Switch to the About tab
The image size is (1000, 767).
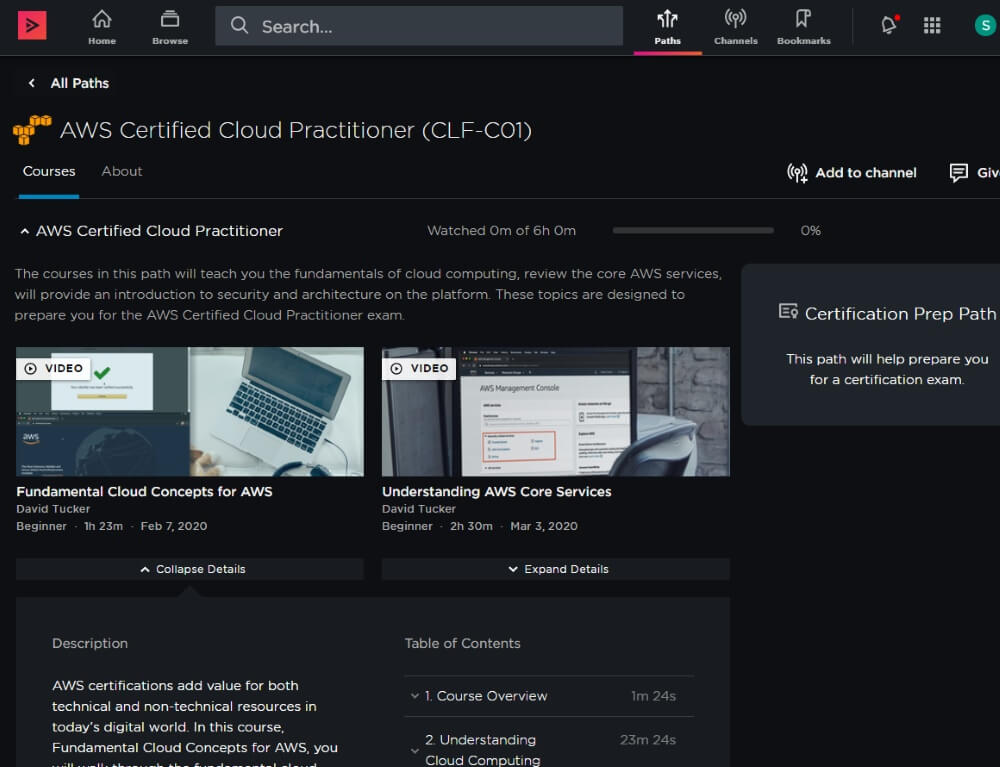[x=122, y=172]
